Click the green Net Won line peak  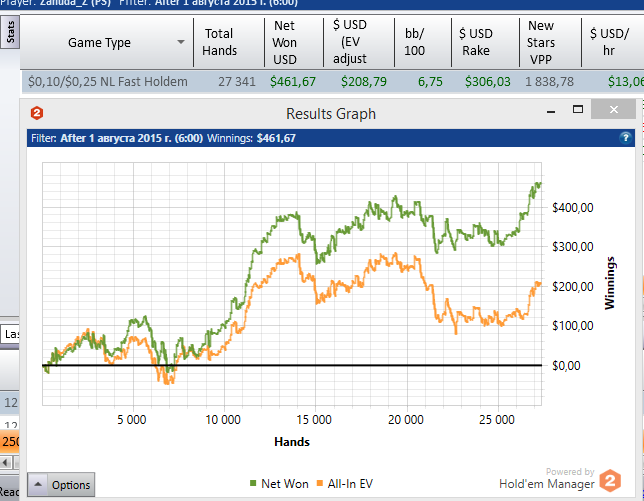tap(538, 184)
